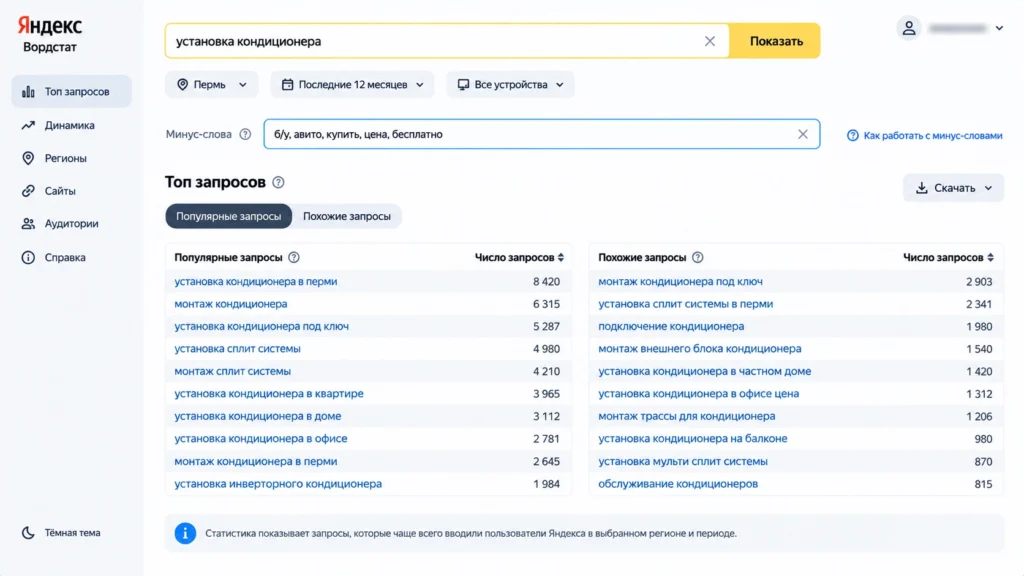The width and height of the screenshot is (1024, 576).
Task: Open the Пермь region dropdown
Action: (212, 84)
